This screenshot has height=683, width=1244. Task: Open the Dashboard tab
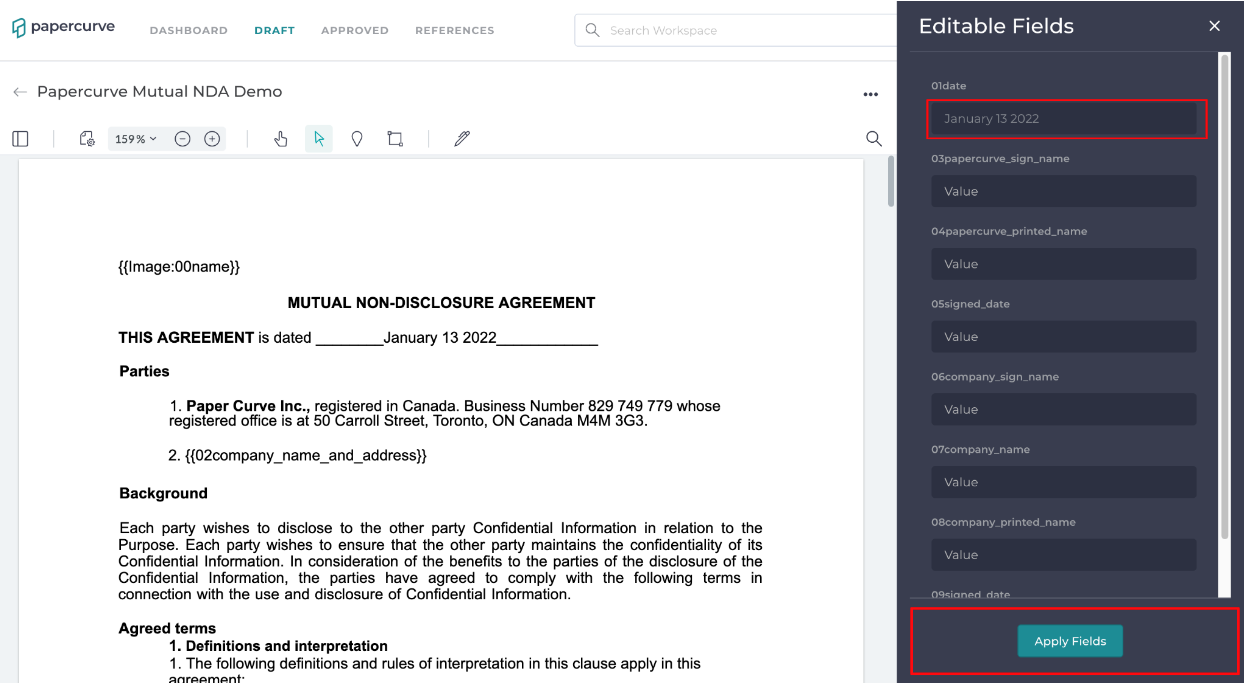[x=189, y=31]
